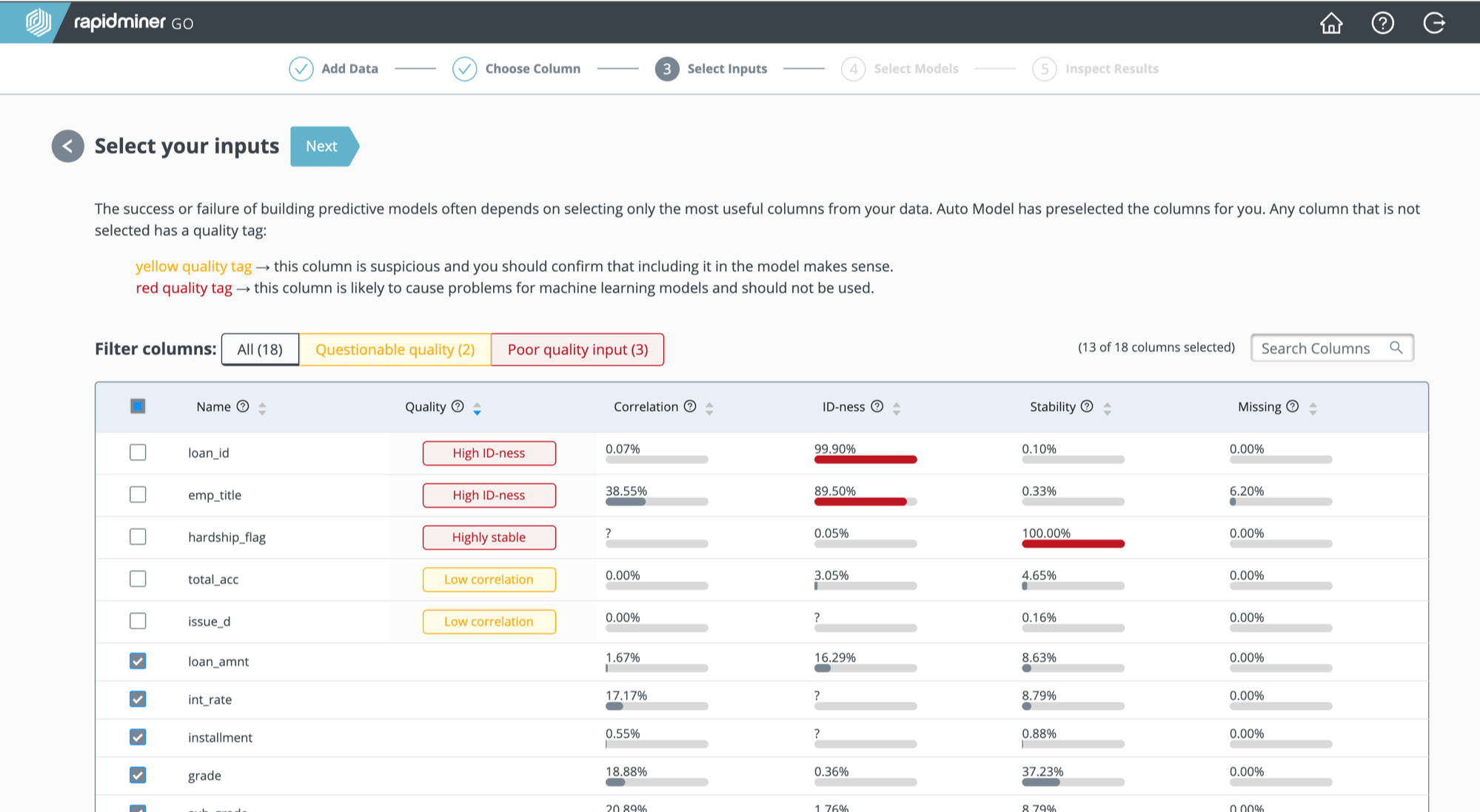The image size is (1480, 812).
Task: Toggle the select-all checkbox in table header
Action: pyautogui.click(x=138, y=406)
